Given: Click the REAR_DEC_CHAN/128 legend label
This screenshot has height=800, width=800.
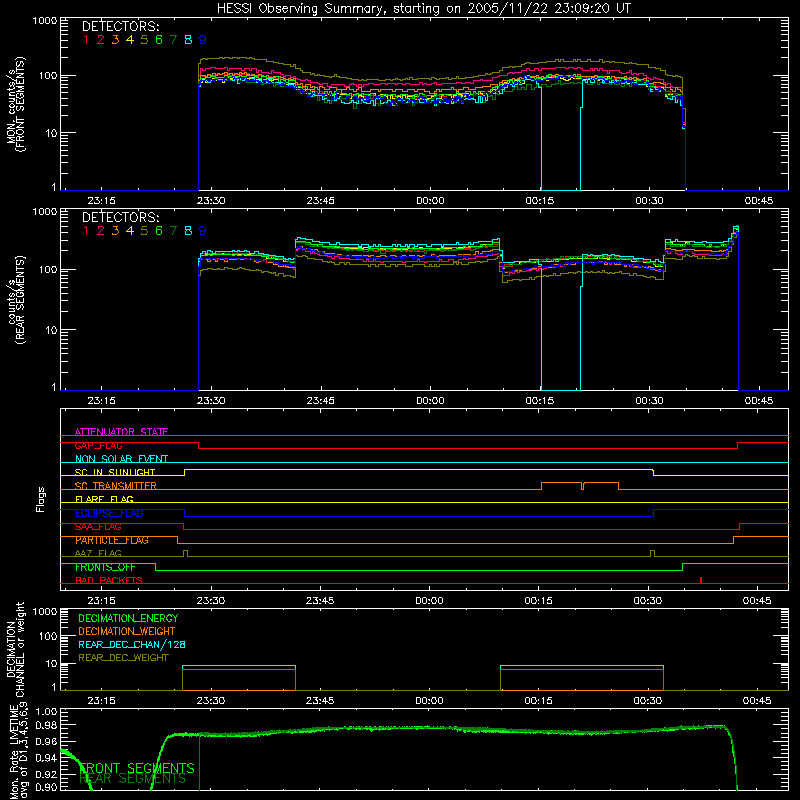Looking at the screenshot, I should click(132, 645).
